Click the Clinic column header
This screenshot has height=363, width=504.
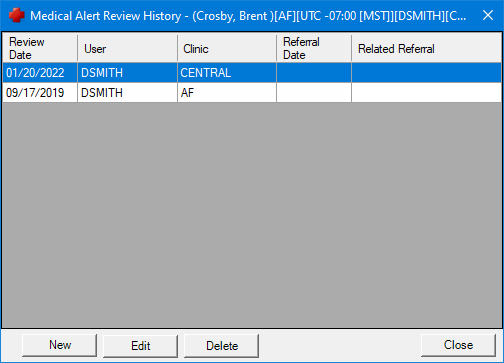coord(227,48)
